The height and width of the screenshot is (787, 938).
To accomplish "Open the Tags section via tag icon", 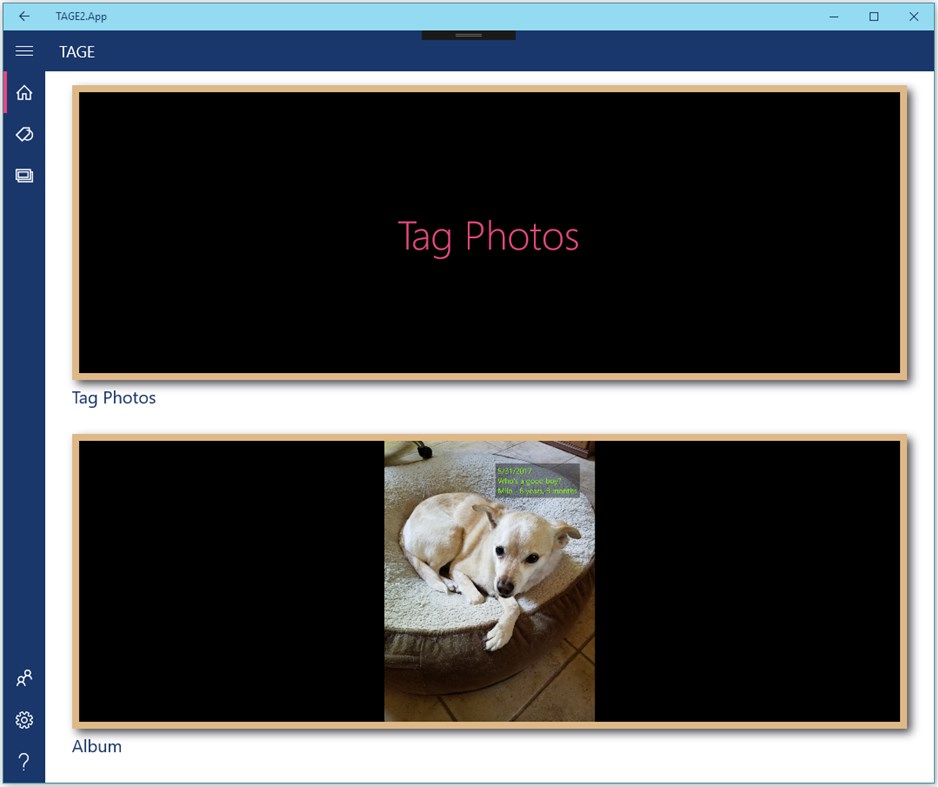I will coord(24,134).
